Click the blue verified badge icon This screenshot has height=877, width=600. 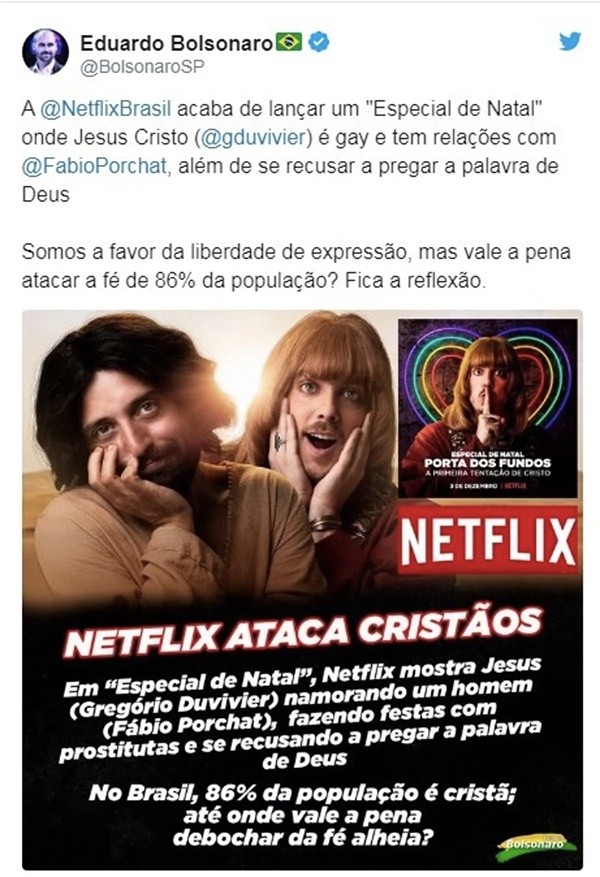pyautogui.click(x=319, y=42)
